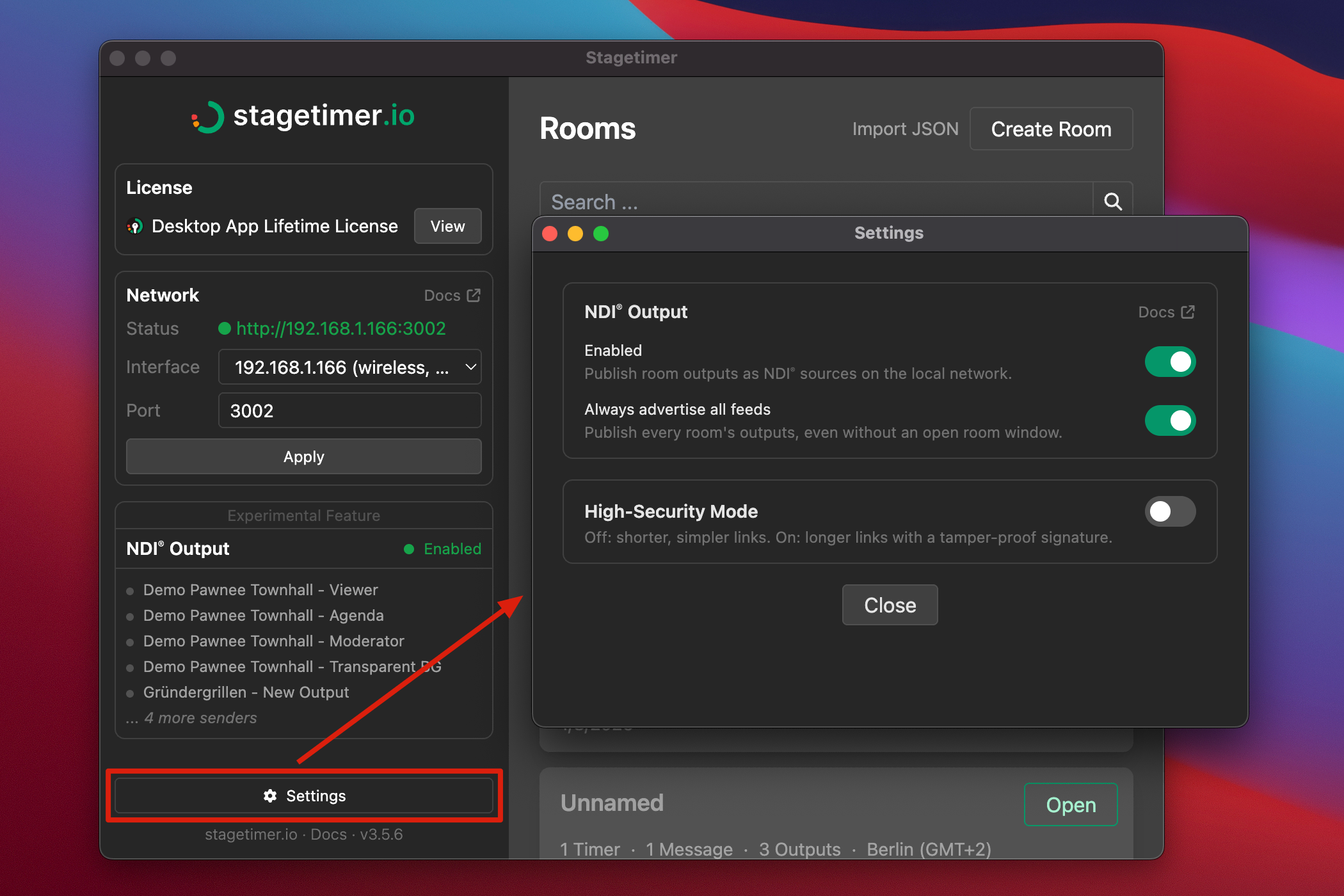
Task: Click '1 Timer' in Unnamed room
Action: point(590,849)
